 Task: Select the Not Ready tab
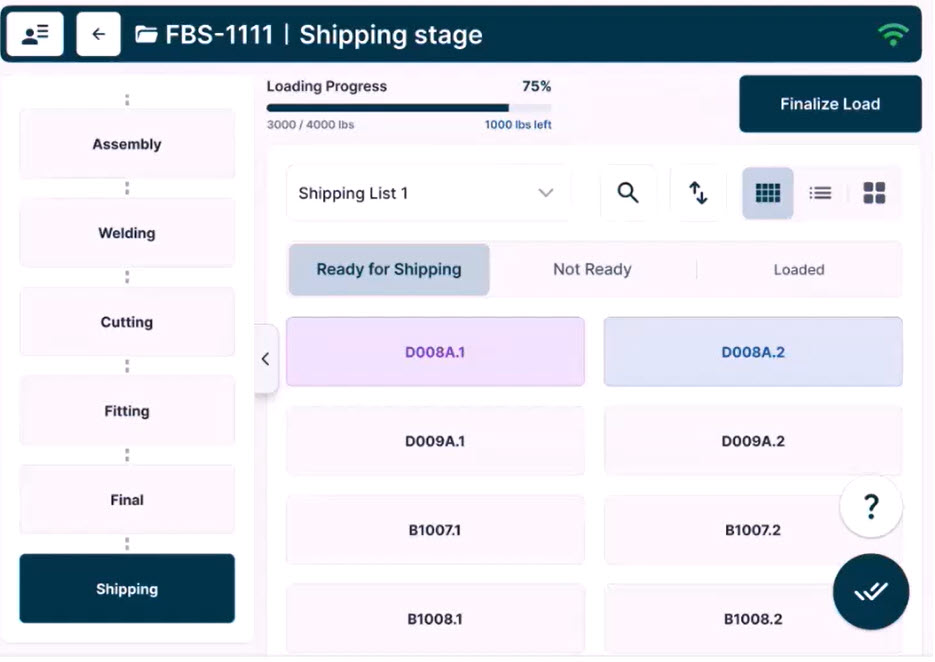point(592,270)
